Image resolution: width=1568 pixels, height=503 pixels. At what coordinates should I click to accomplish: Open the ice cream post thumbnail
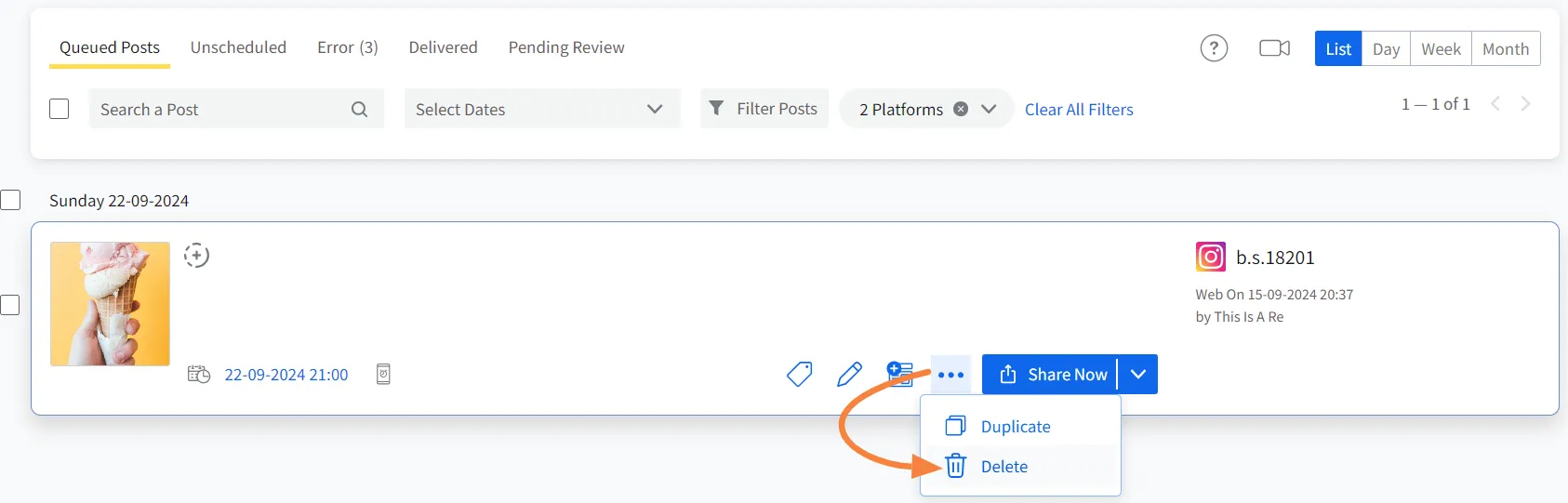pyautogui.click(x=110, y=304)
